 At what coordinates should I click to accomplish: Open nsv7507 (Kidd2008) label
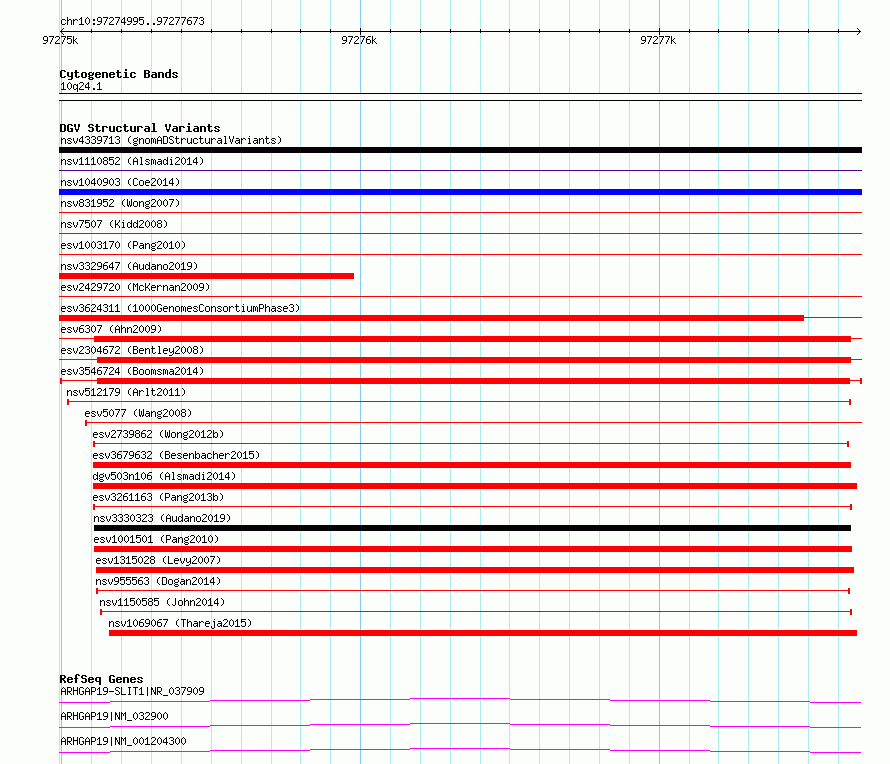pyautogui.click(x=114, y=224)
